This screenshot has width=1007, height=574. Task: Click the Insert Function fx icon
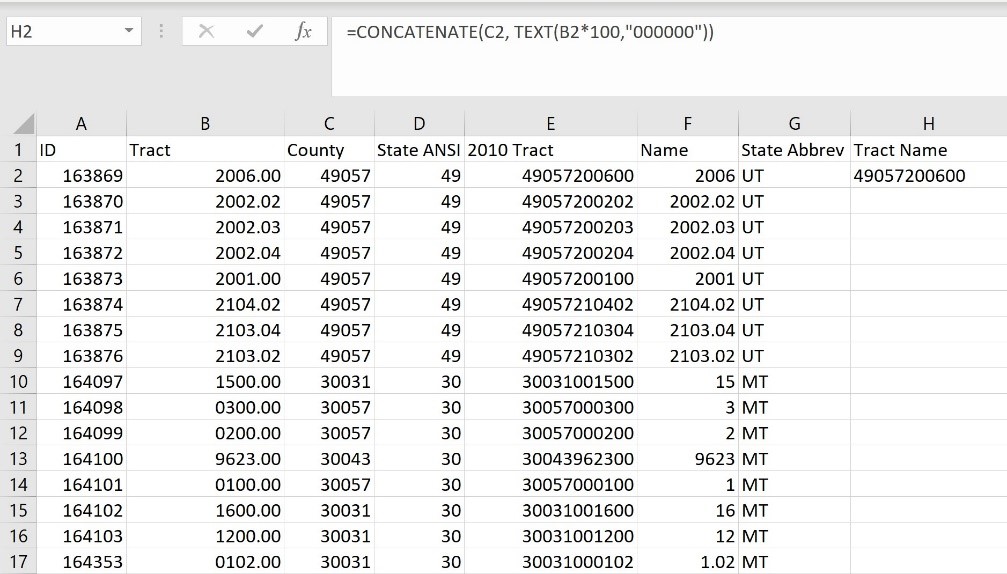302,32
